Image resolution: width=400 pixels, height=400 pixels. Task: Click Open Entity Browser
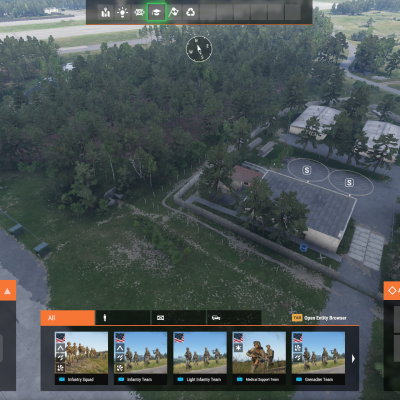[319, 318]
